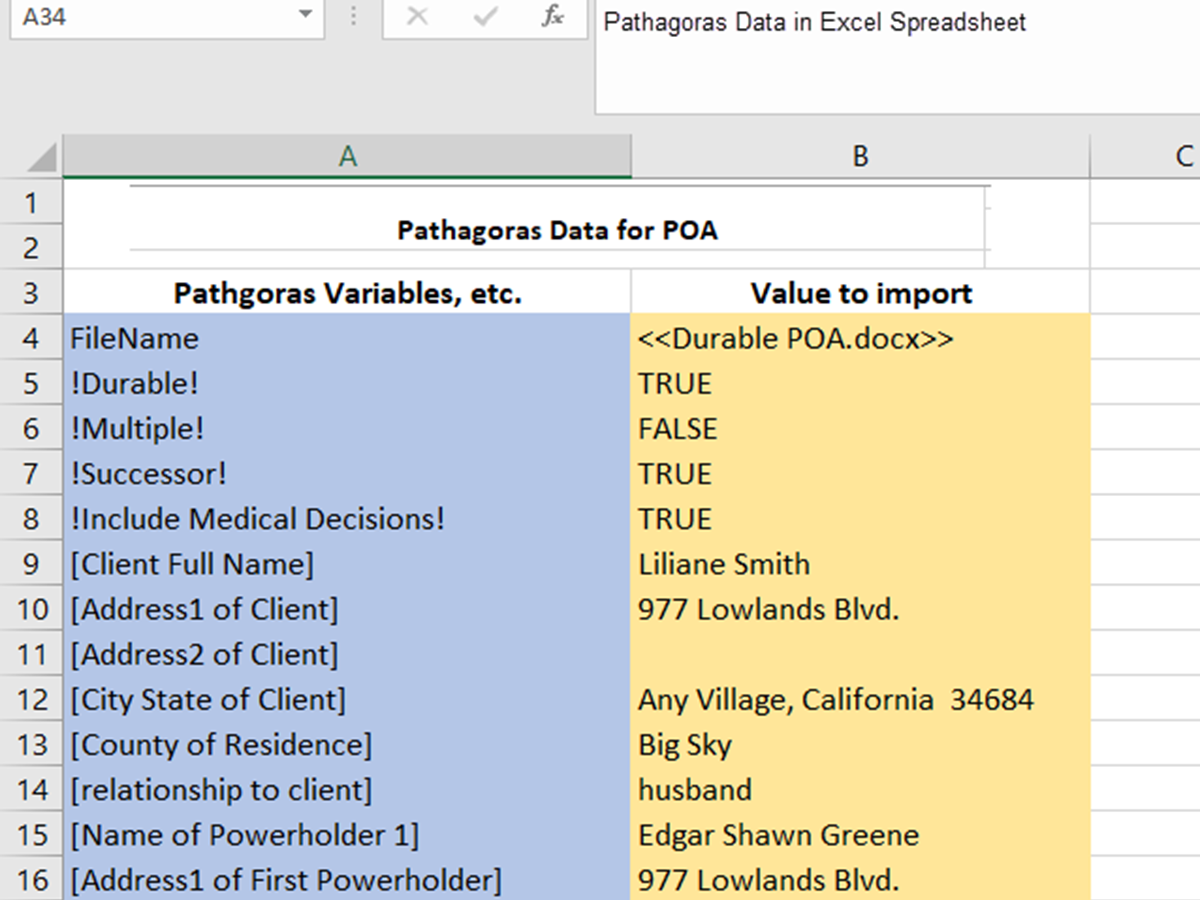Viewport: 1200px width, 900px height.
Task: Select the husband cell
Action: [861, 790]
